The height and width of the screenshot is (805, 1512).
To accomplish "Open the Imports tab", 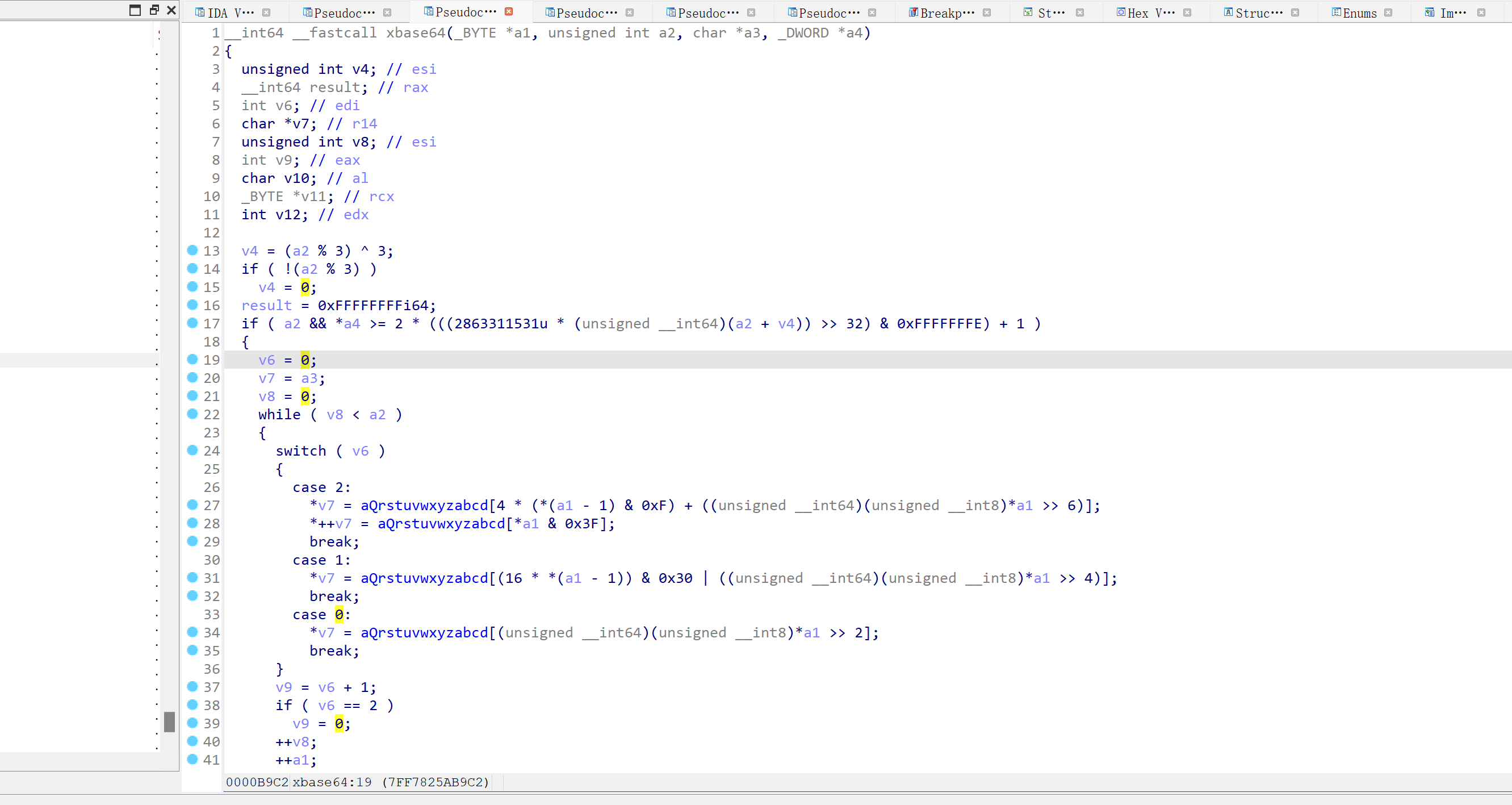I will 1453,12.
